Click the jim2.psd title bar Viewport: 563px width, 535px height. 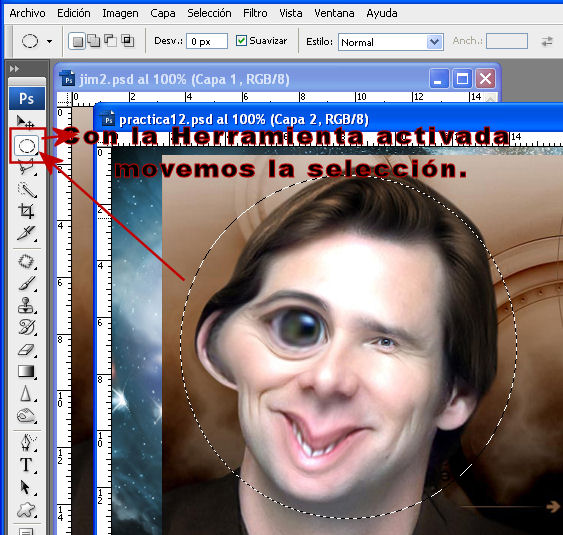(x=277, y=78)
